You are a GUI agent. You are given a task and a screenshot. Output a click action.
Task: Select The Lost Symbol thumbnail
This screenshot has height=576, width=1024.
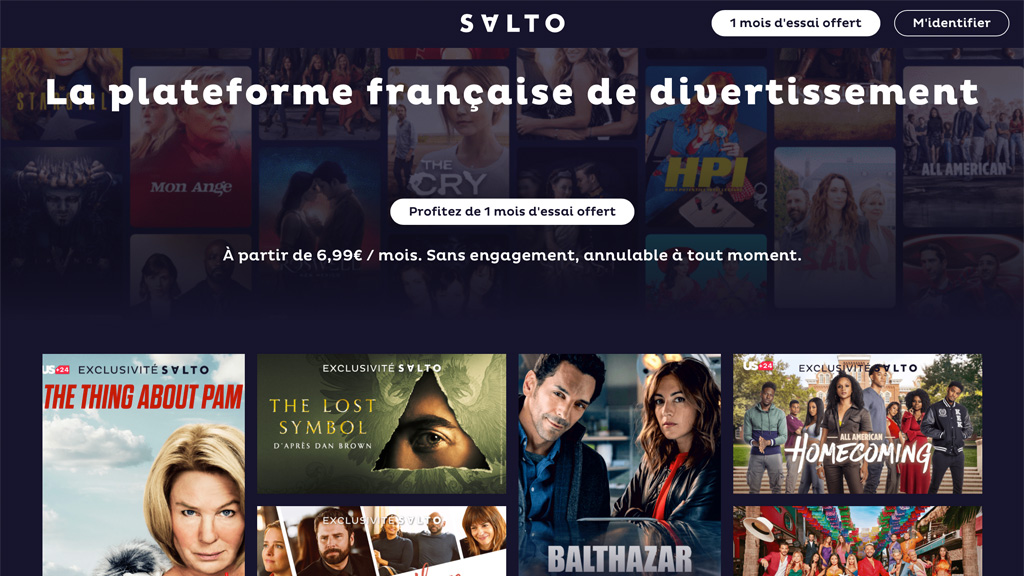coord(381,424)
